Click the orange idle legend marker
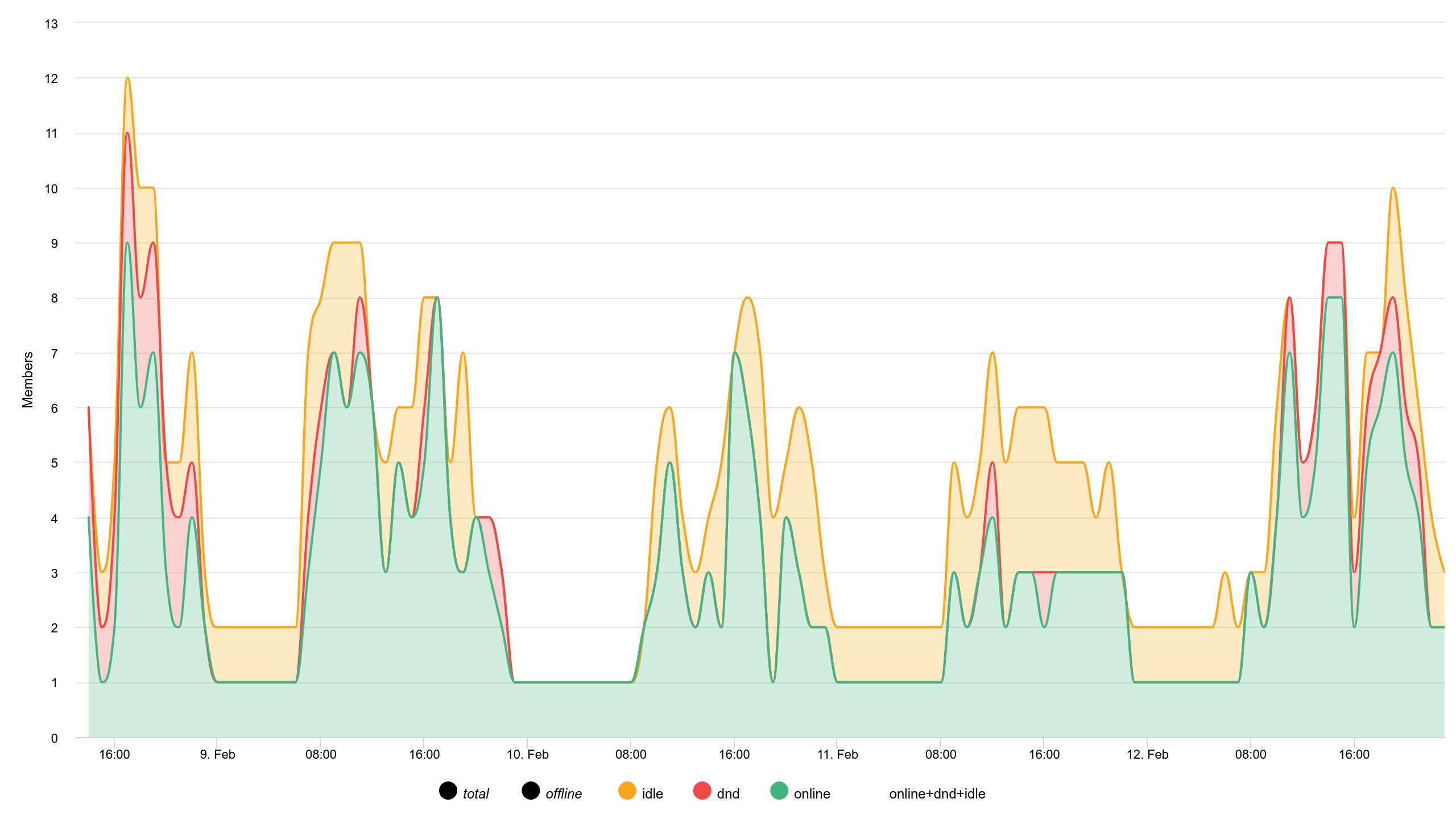1456x819 pixels. [x=627, y=791]
